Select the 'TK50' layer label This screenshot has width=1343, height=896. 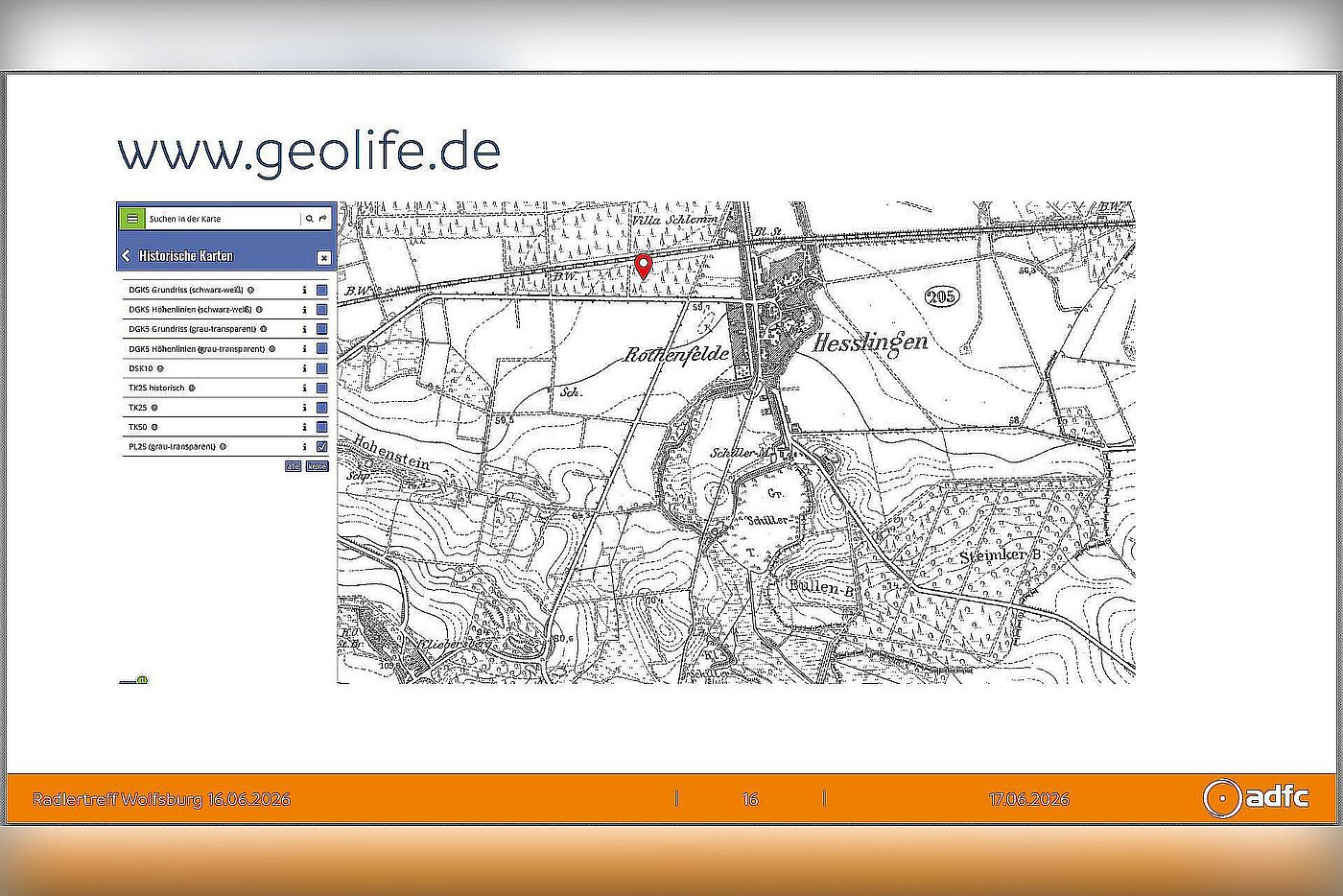click(x=138, y=427)
